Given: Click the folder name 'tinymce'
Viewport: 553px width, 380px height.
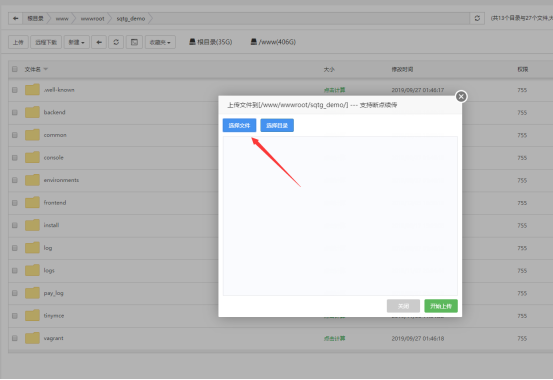Looking at the screenshot, I should (x=54, y=316).
